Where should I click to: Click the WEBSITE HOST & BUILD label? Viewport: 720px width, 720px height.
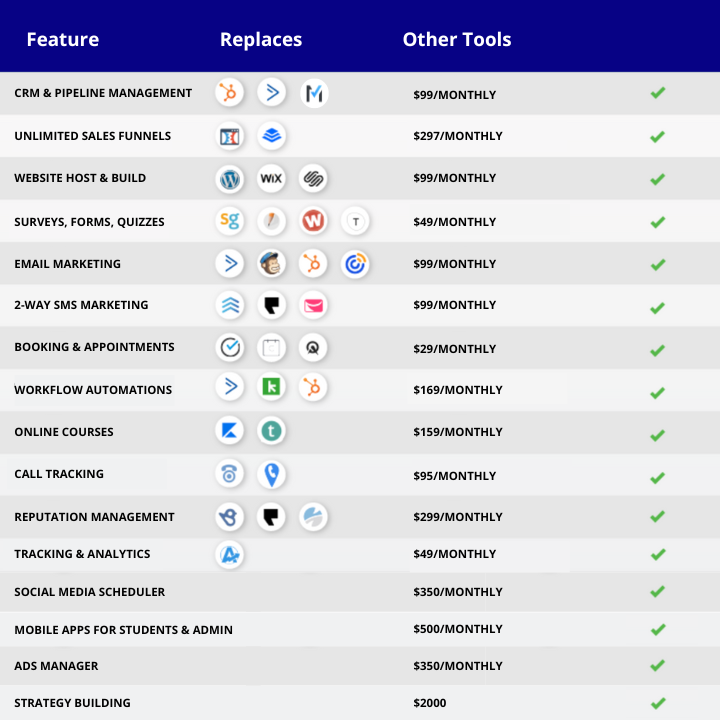(x=80, y=178)
